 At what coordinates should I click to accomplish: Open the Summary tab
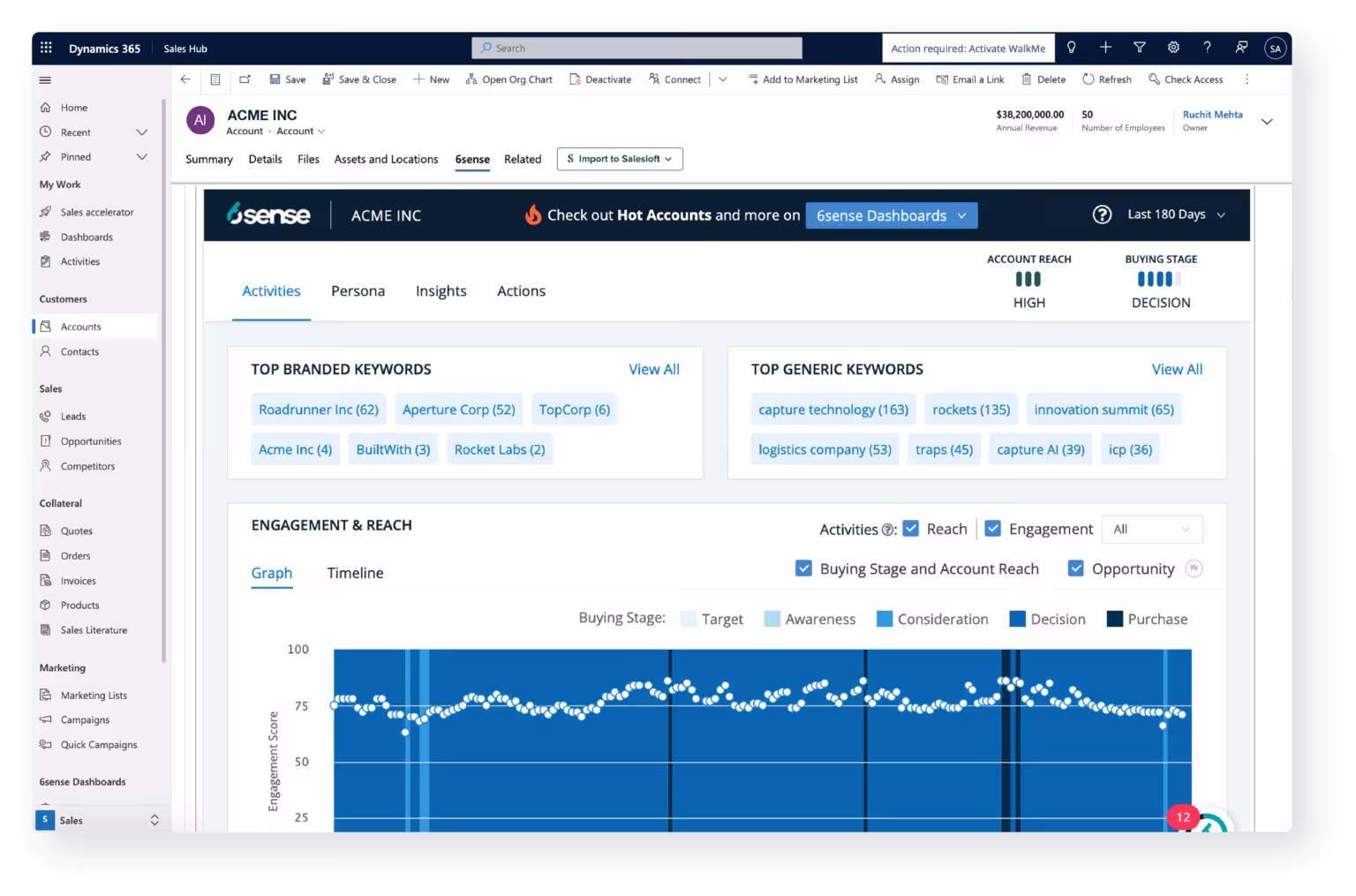[x=209, y=160]
